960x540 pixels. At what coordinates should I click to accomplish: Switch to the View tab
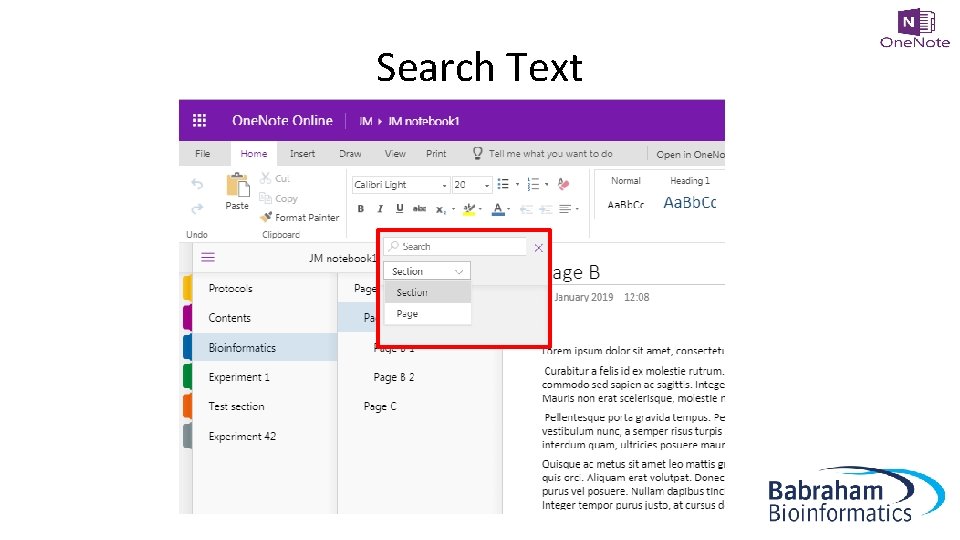[395, 154]
